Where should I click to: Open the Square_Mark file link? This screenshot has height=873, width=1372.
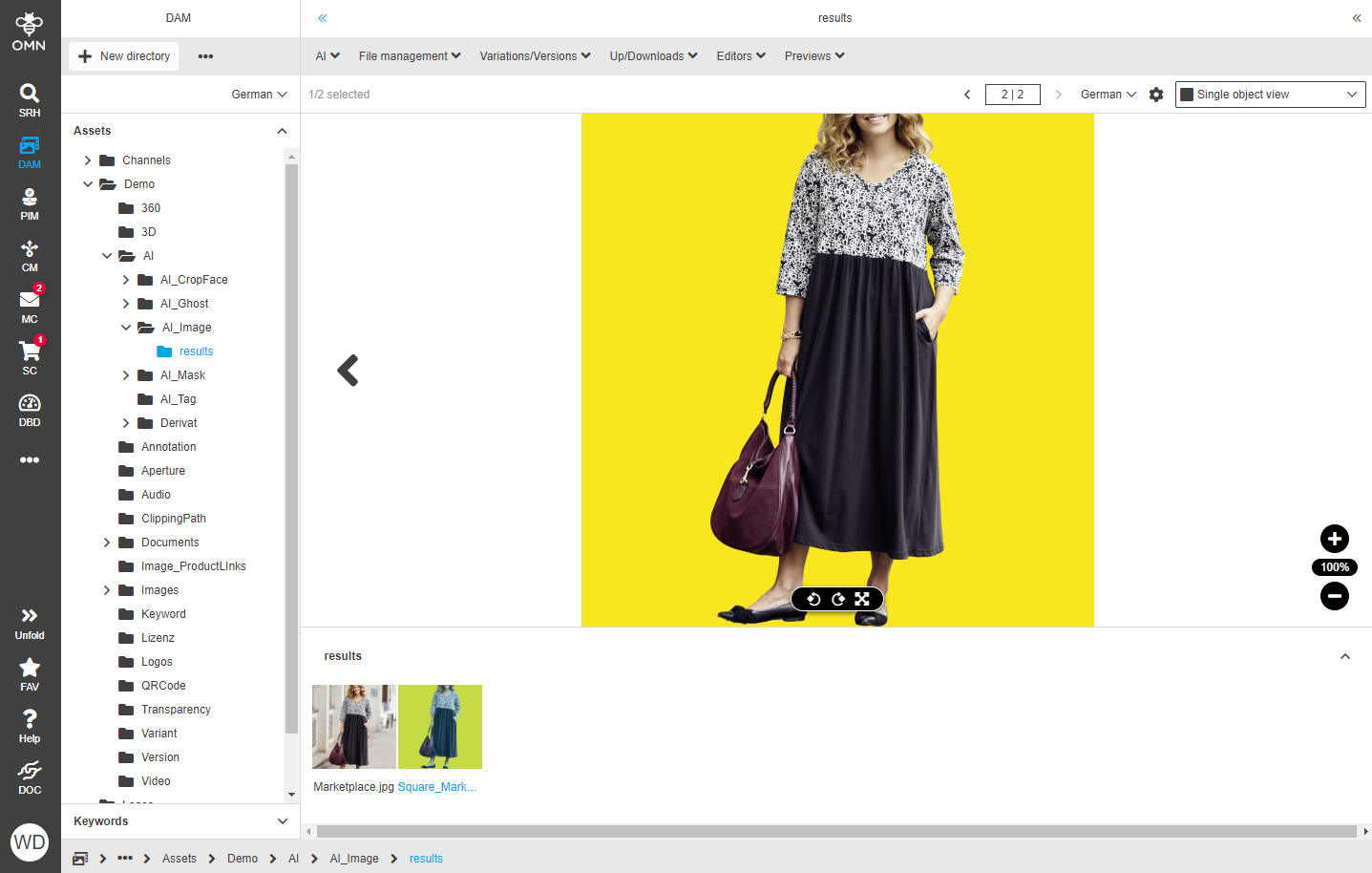[x=438, y=786]
